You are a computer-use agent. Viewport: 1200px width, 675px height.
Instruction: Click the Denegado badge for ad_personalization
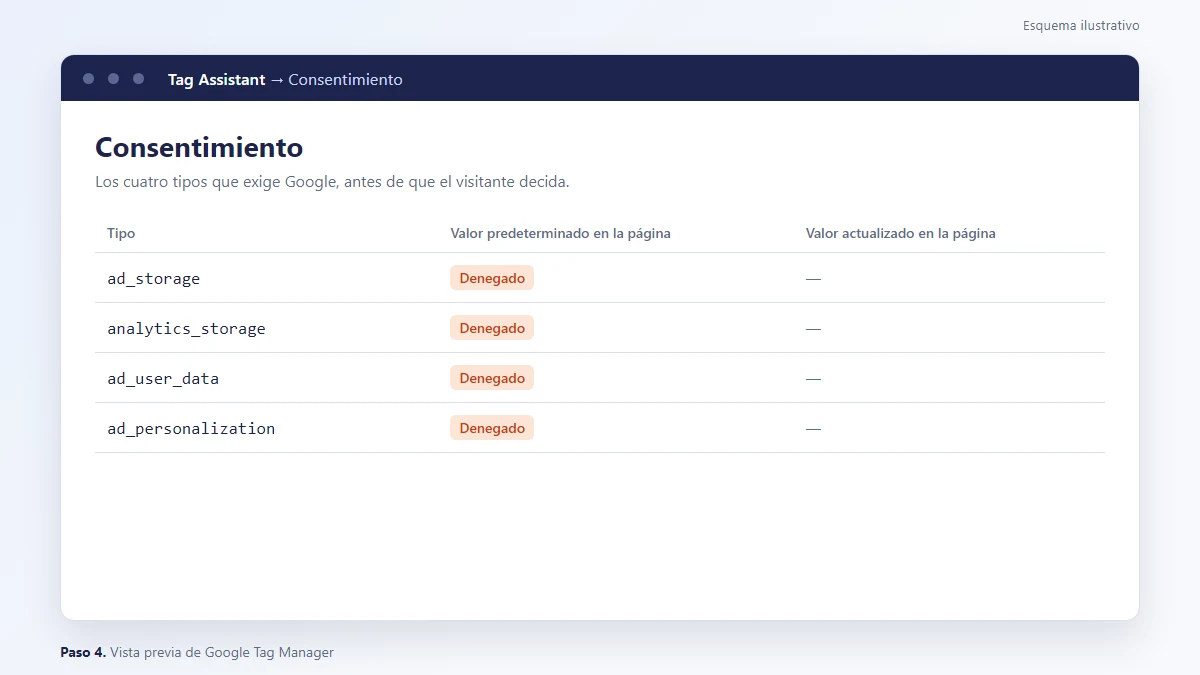click(x=492, y=428)
